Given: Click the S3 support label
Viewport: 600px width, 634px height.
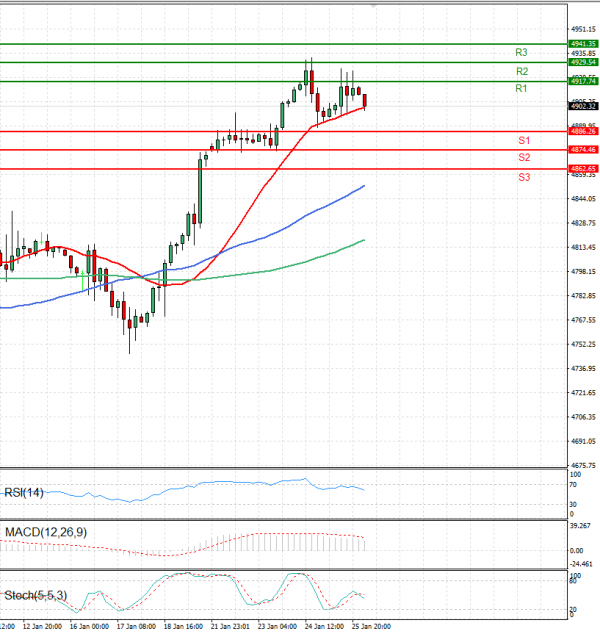Looking at the screenshot, I should point(524,177).
